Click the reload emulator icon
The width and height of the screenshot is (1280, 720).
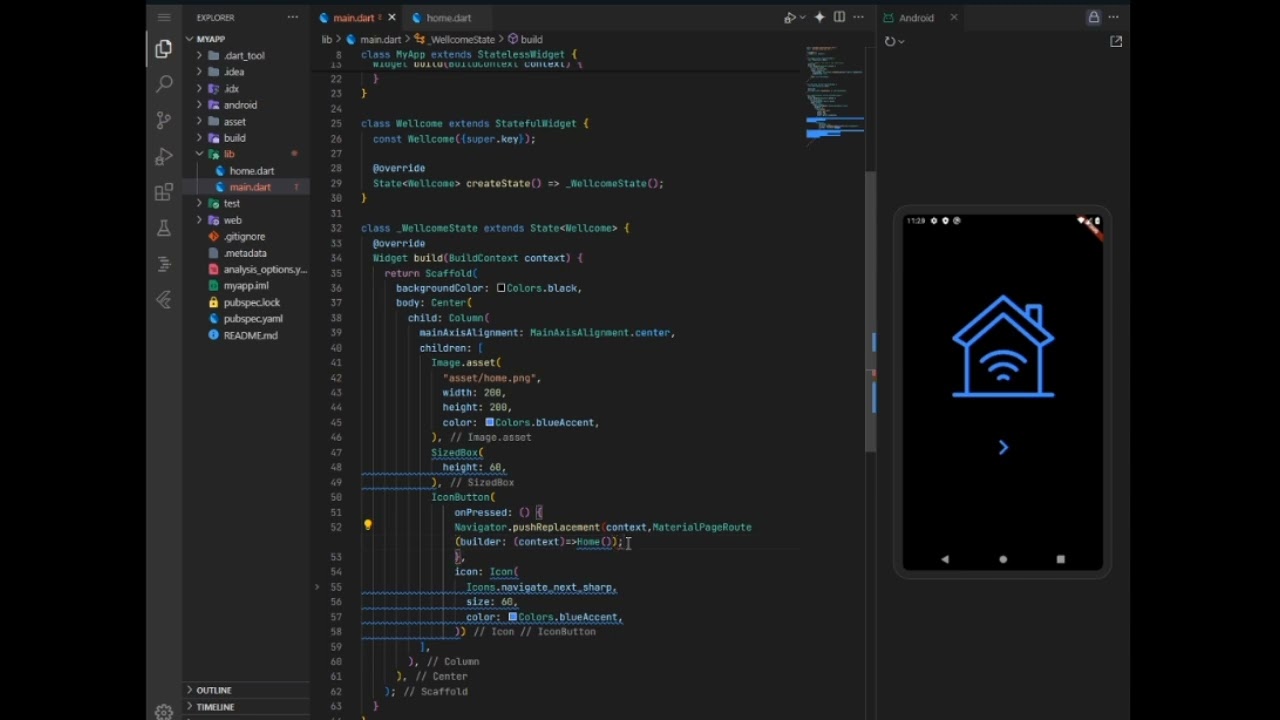click(890, 42)
